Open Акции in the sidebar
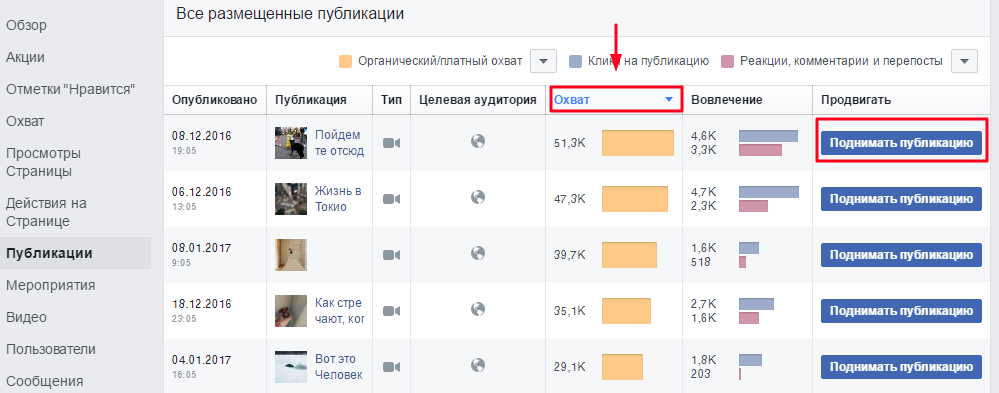This screenshot has width=999, height=393. click(x=25, y=57)
